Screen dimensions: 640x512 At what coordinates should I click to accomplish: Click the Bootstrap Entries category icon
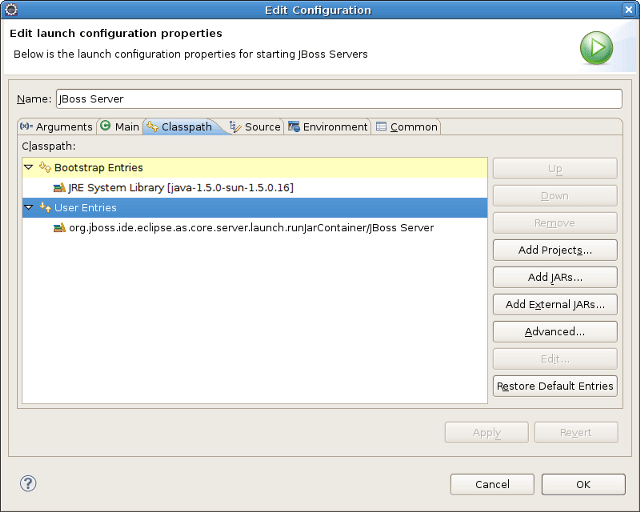(x=45, y=168)
